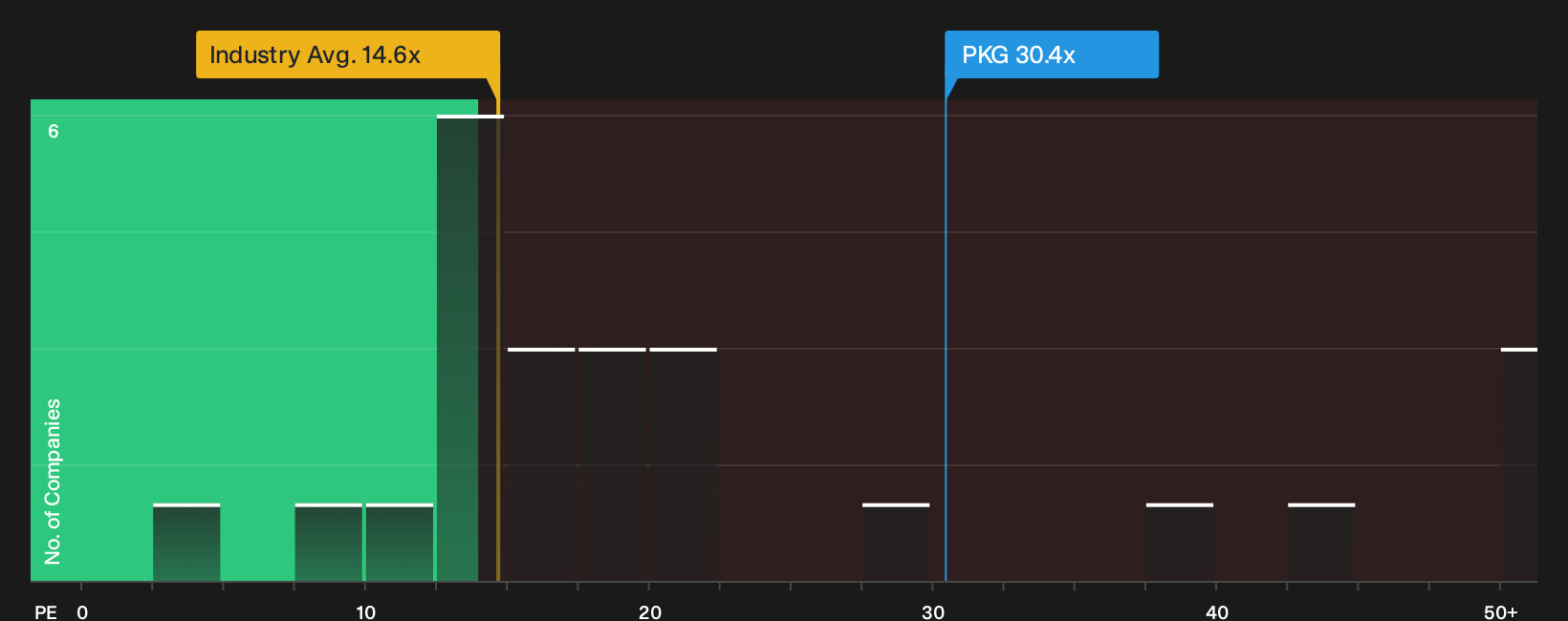
Task: Click the green bar ending at PE 10
Action: point(328,542)
